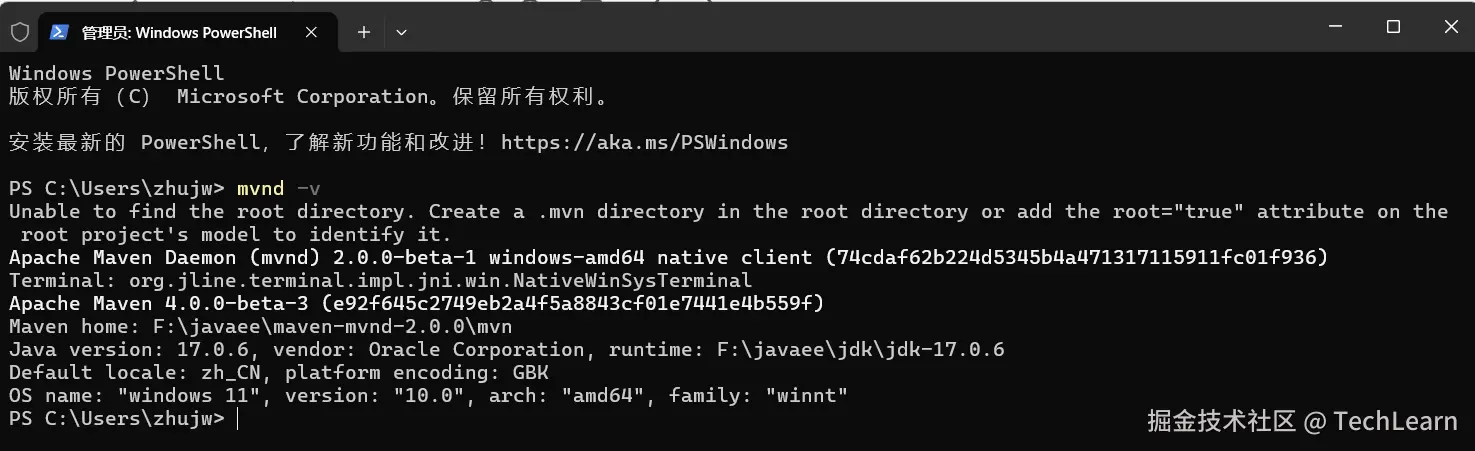Image resolution: width=1475 pixels, height=451 pixels.
Task: Click the cursor at the last prompt
Action: (x=237, y=419)
